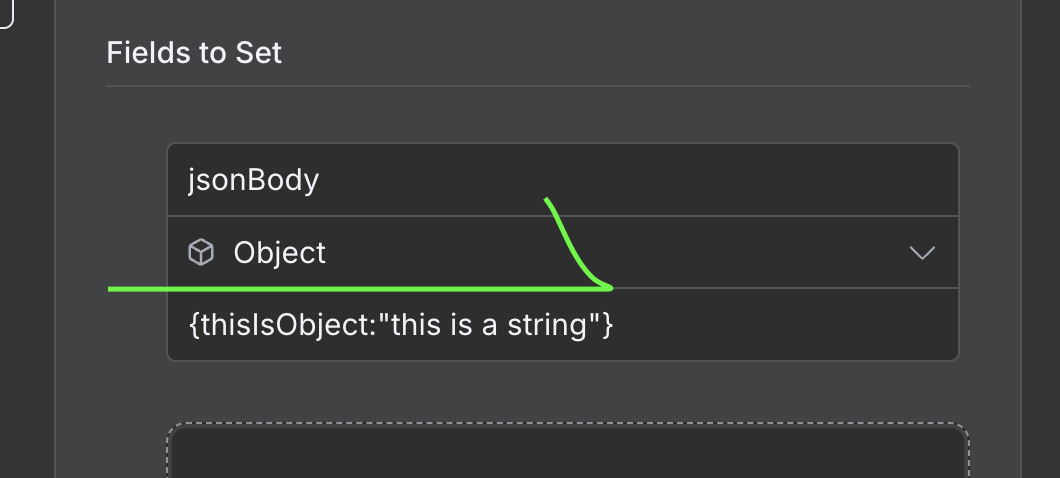Click the rounded box at top-left corner
1060x478 pixels.
point(5,12)
